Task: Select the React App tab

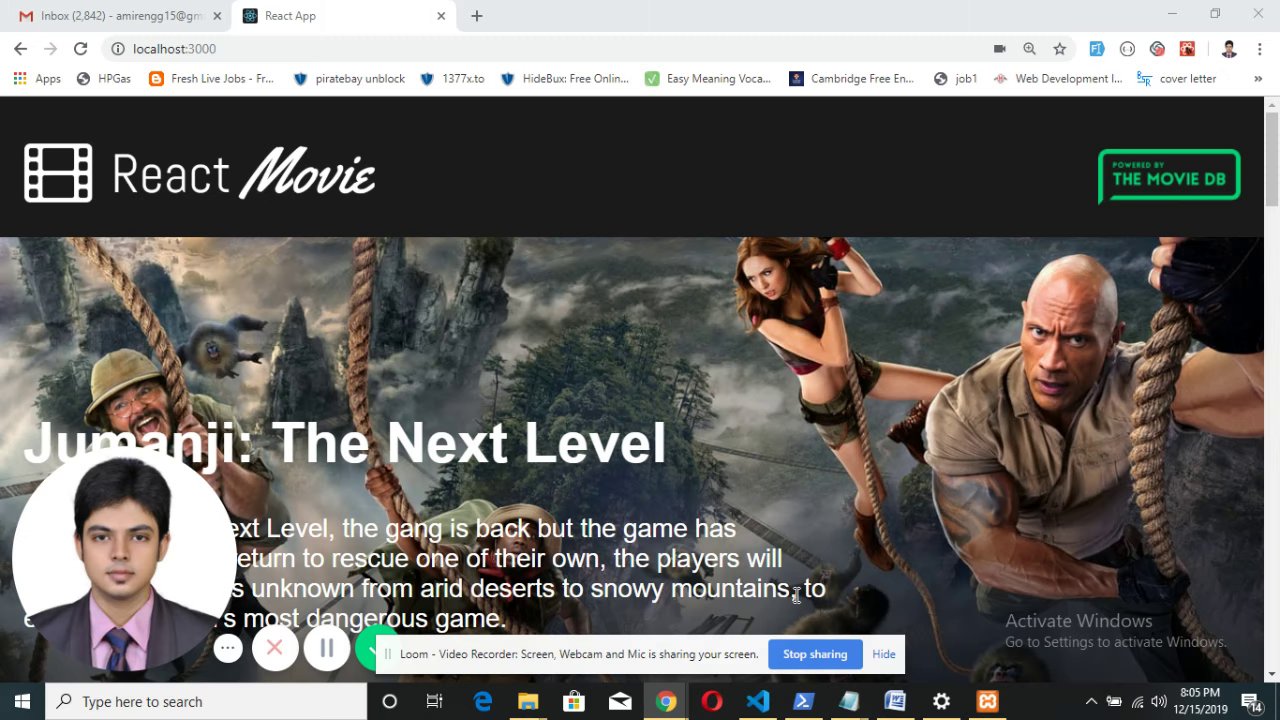Action: coord(343,16)
